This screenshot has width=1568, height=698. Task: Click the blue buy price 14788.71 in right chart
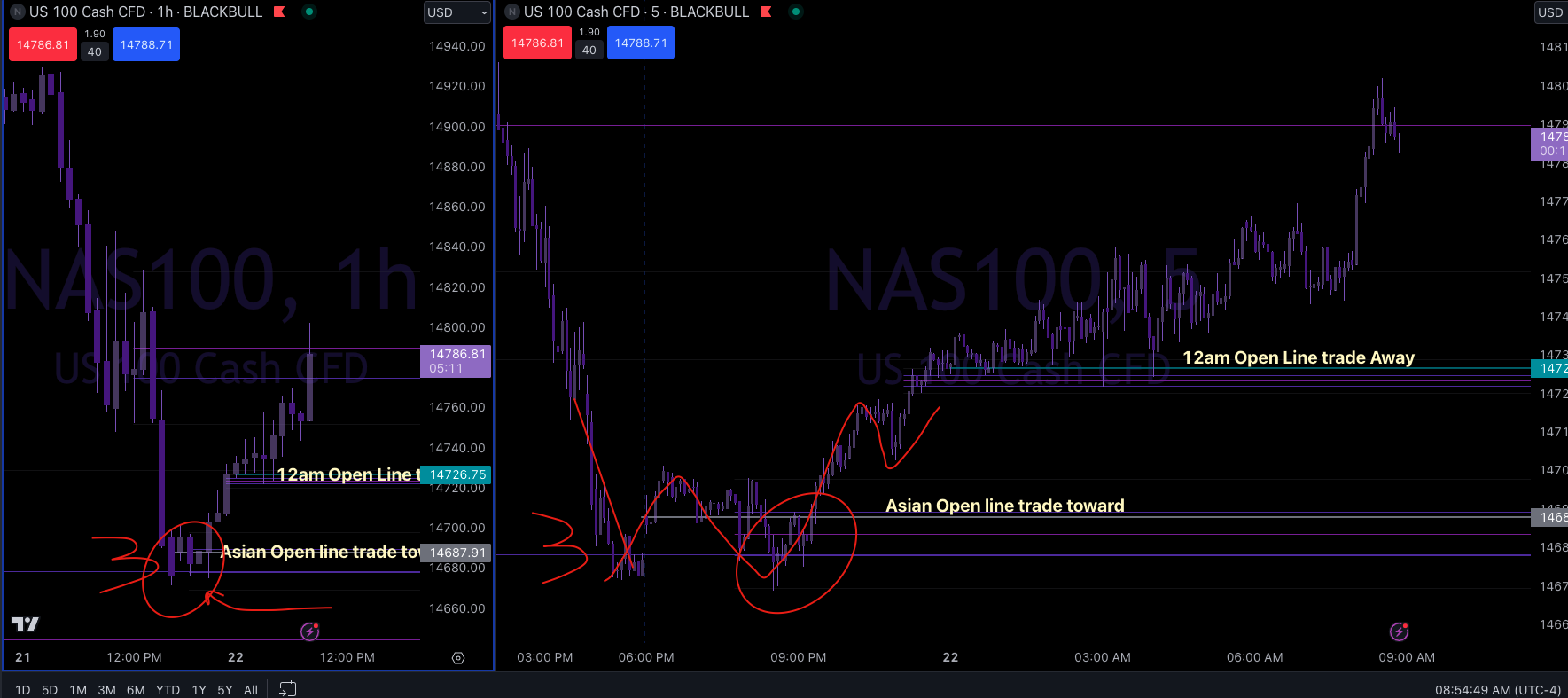click(641, 43)
